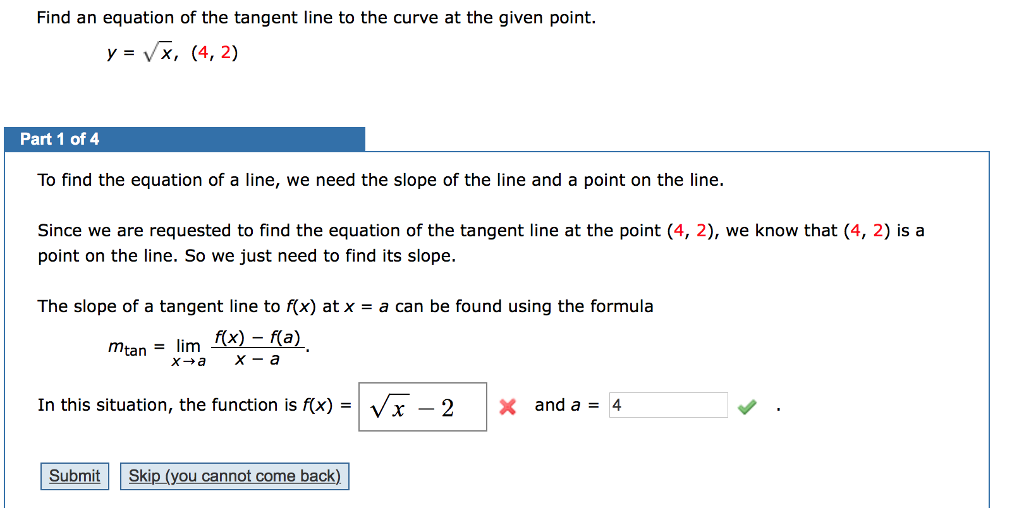This screenshot has height=508, width=1024.
Task: Click the 'and a =' label text
Action: click(x=567, y=405)
